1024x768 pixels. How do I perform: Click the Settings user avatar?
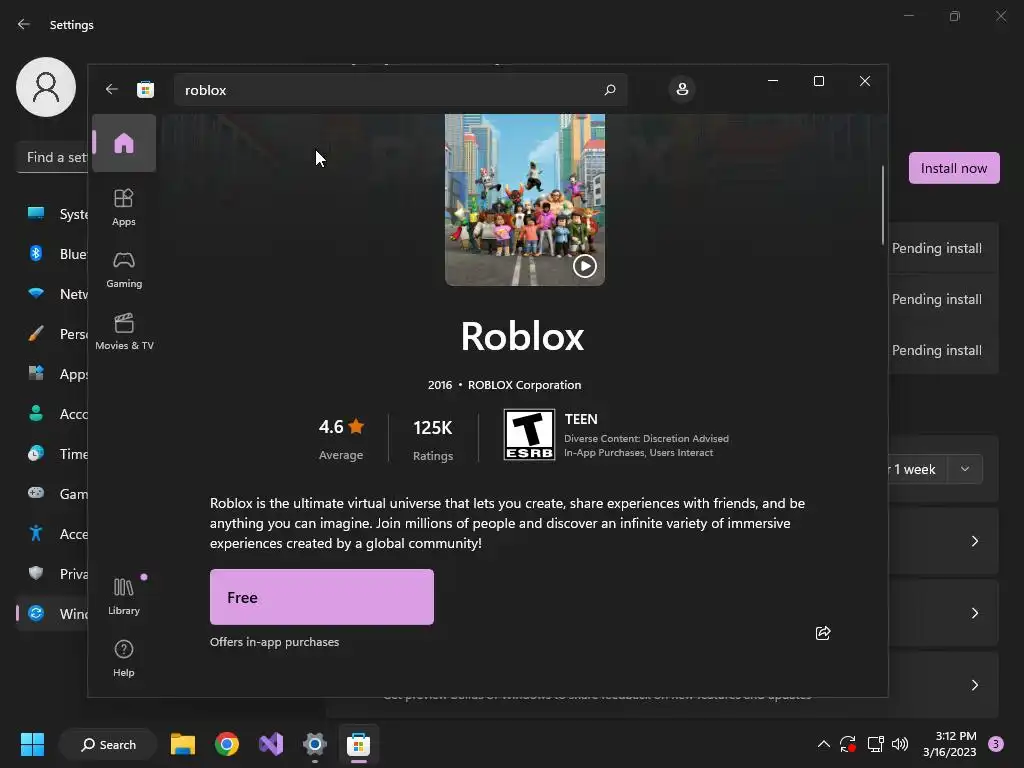click(x=46, y=87)
